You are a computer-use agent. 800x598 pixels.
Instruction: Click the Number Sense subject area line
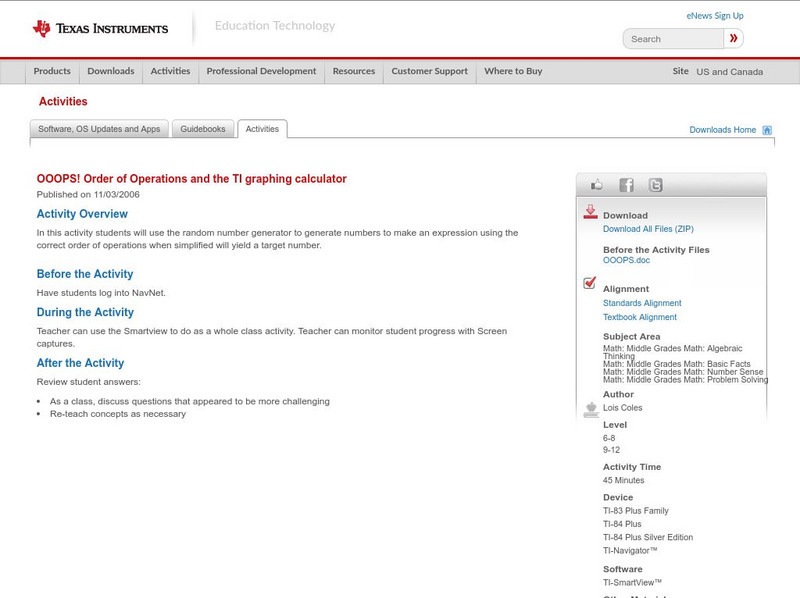coord(683,372)
